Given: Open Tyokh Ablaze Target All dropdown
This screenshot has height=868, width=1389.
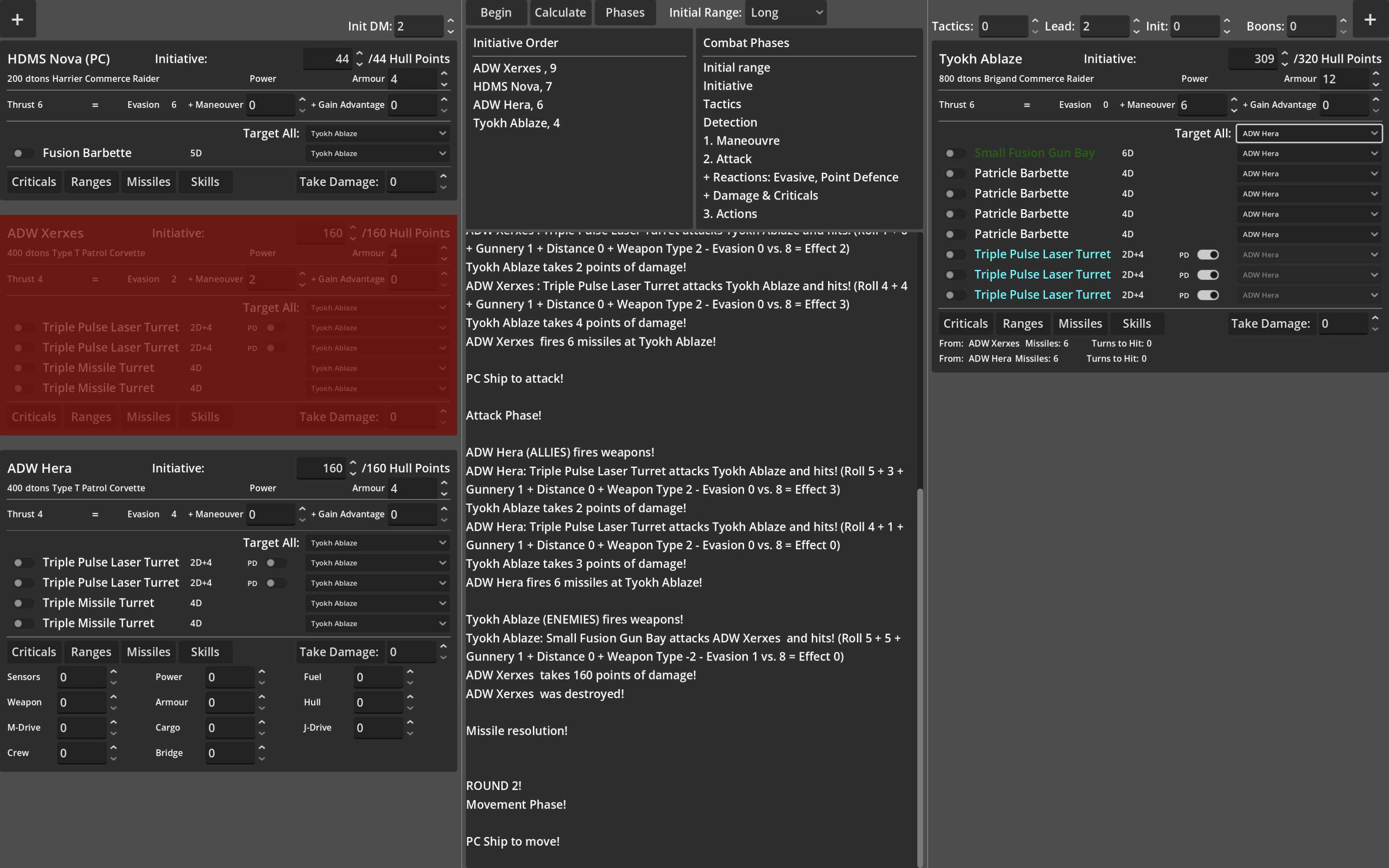Looking at the screenshot, I should 1309,133.
